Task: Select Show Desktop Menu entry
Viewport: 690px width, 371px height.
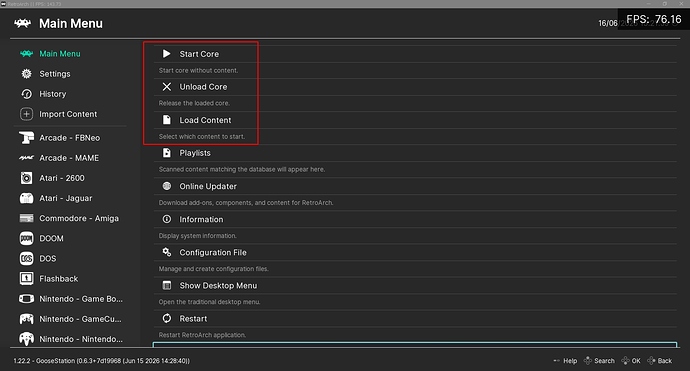Action: [415, 285]
